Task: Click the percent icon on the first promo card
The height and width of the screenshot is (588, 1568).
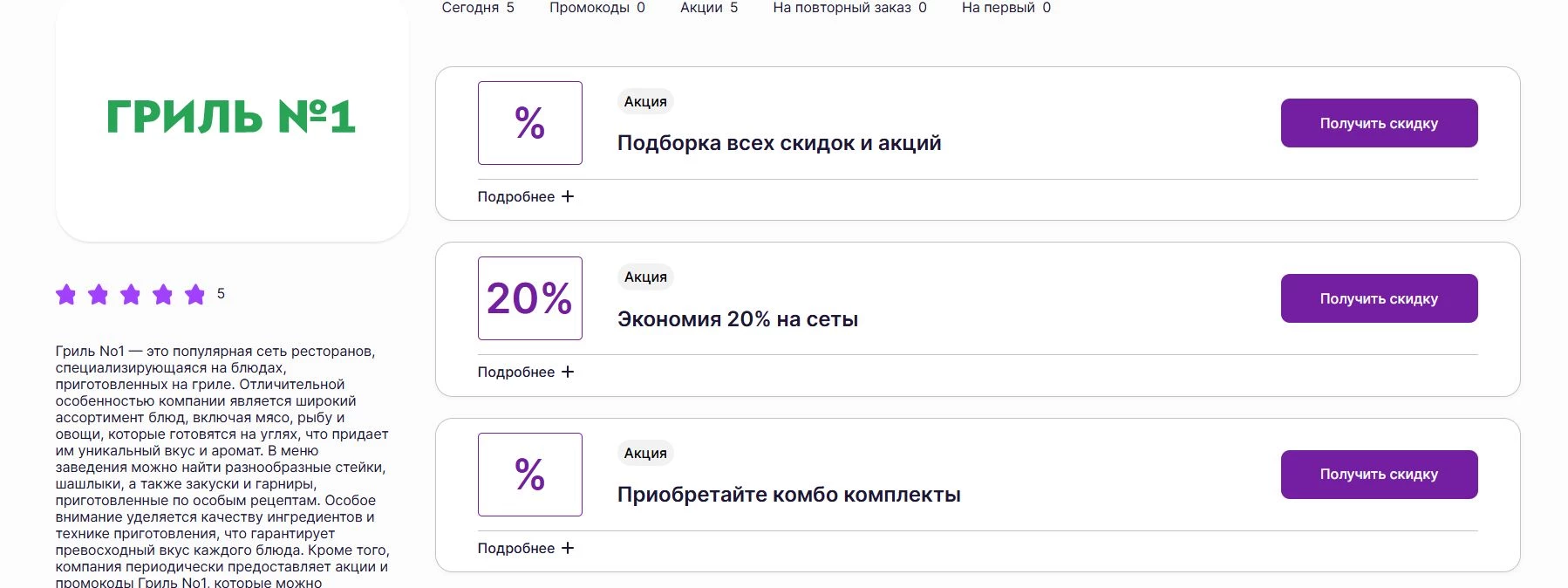Action: (529, 123)
